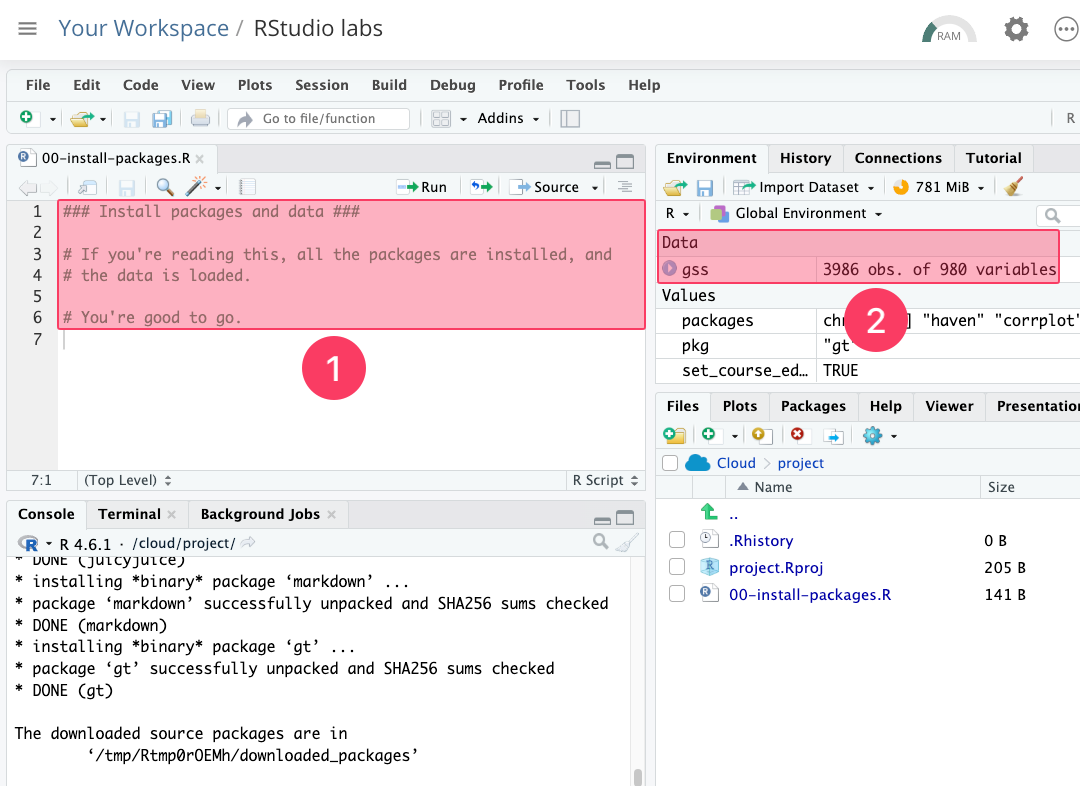1080x786 pixels.
Task: Check the 00-install-packages.R file checkbox
Action: click(677, 593)
